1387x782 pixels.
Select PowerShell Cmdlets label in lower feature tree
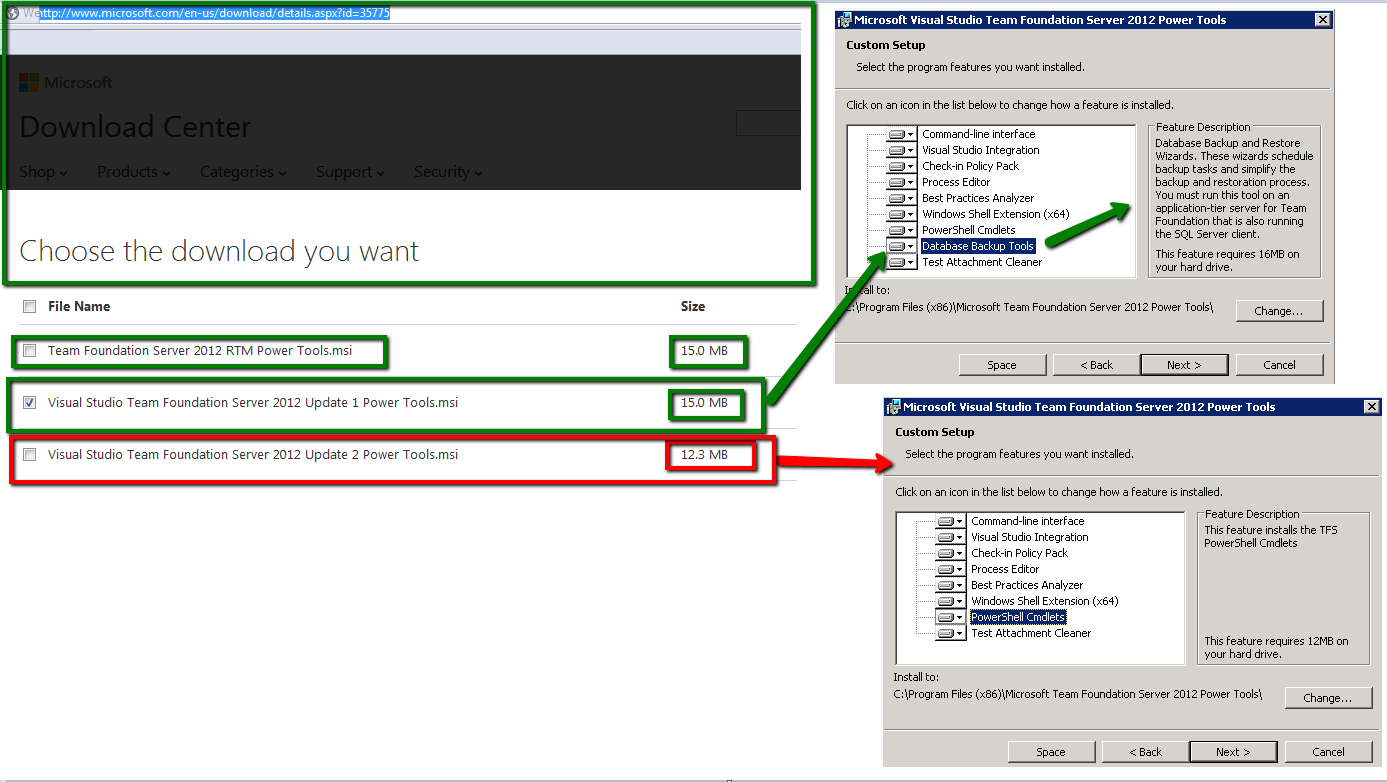[x=1018, y=617]
